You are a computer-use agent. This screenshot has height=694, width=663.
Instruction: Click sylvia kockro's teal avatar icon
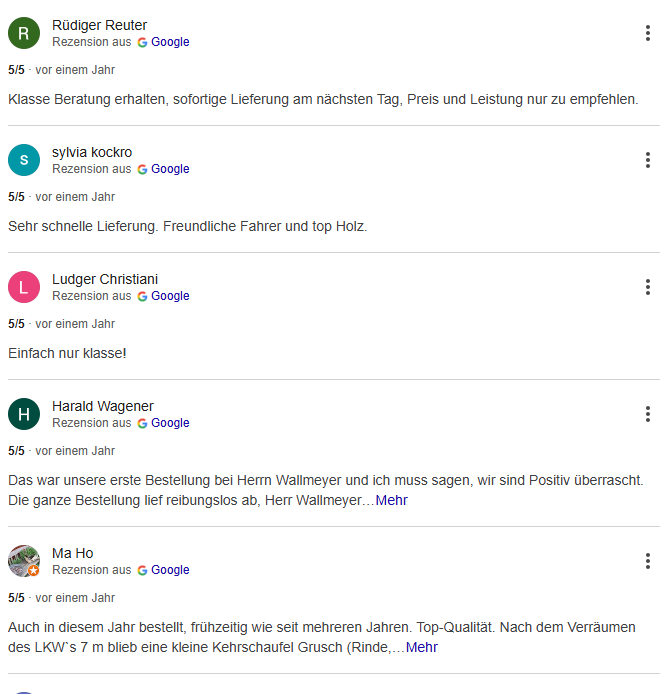[24, 160]
